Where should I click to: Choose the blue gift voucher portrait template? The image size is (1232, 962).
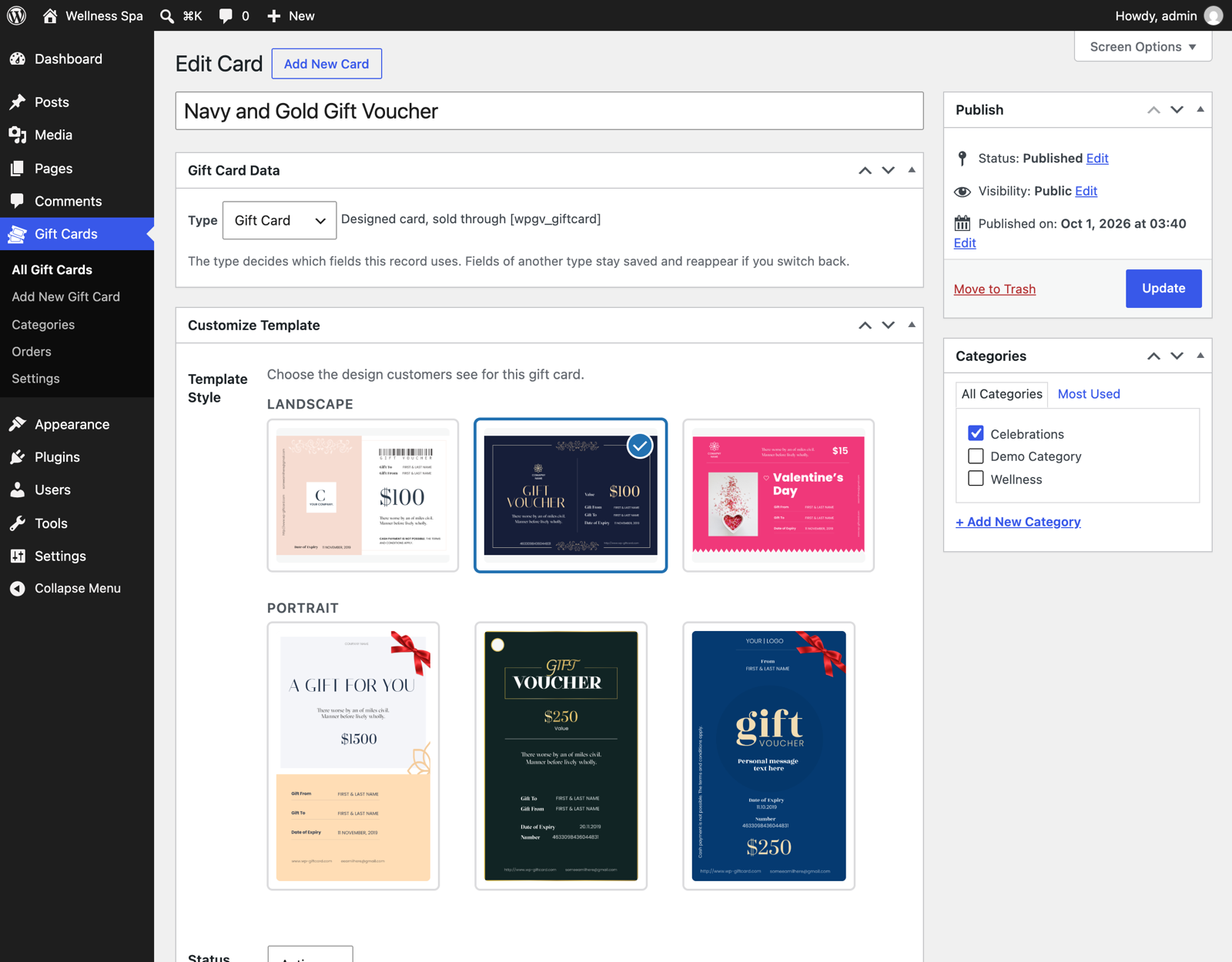[769, 756]
